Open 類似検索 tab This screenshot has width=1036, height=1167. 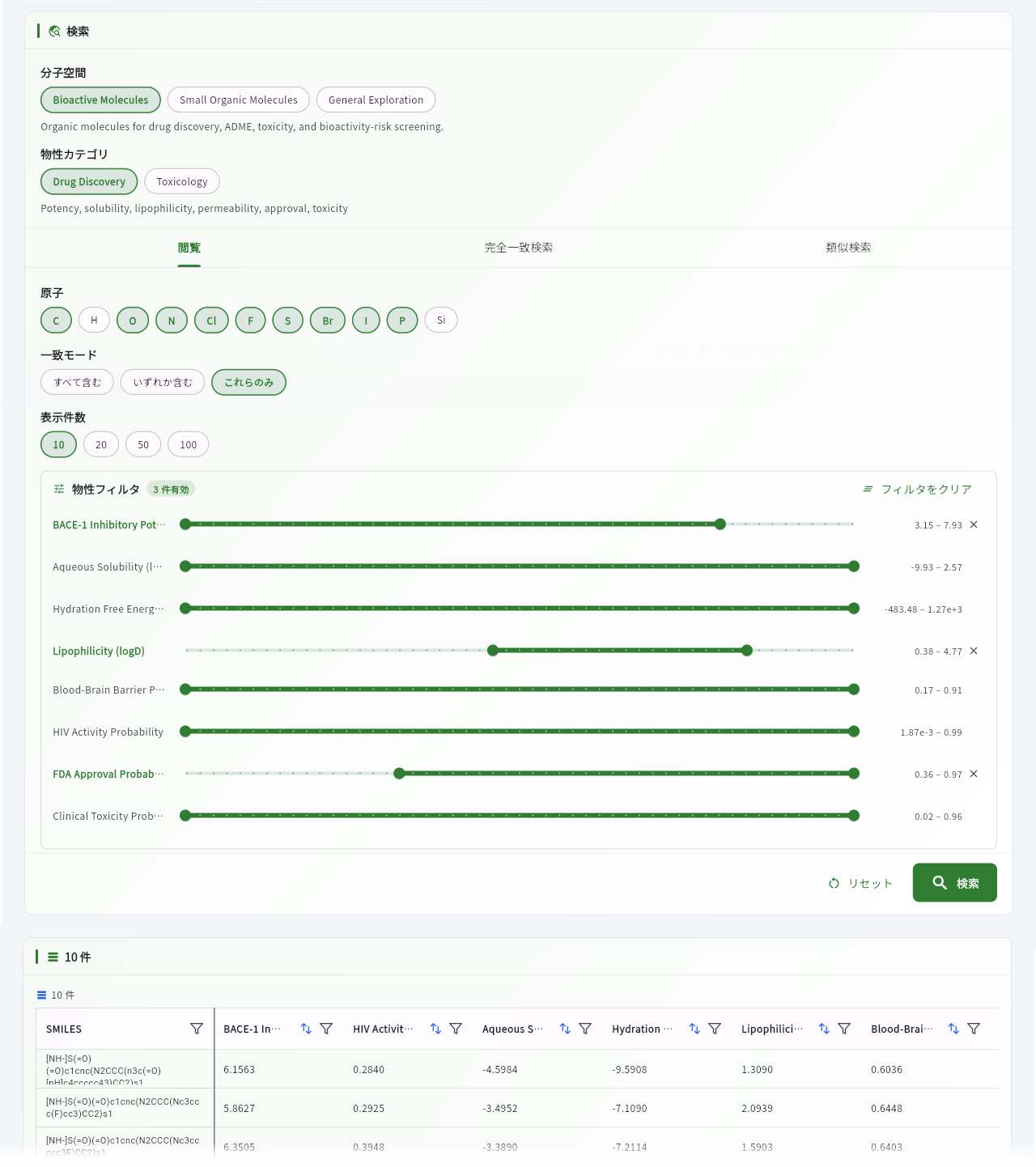(848, 248)
